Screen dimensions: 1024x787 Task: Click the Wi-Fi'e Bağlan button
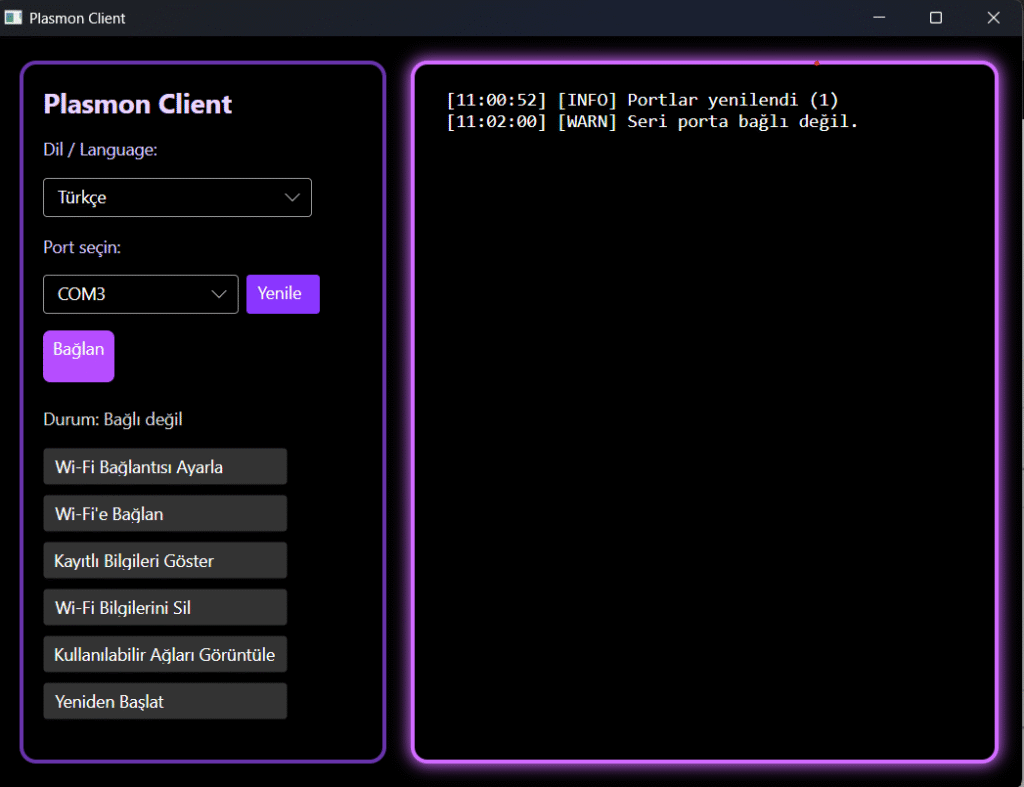[165, 514]
